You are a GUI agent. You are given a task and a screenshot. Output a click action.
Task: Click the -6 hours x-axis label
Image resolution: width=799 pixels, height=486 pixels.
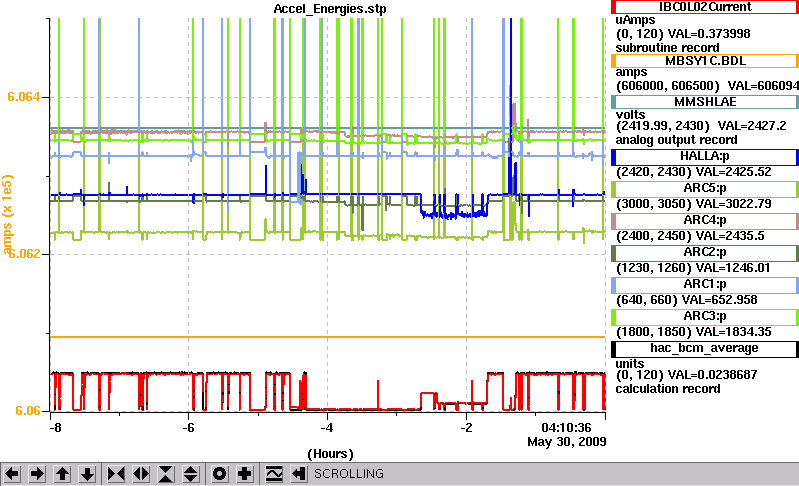point(189,428)
